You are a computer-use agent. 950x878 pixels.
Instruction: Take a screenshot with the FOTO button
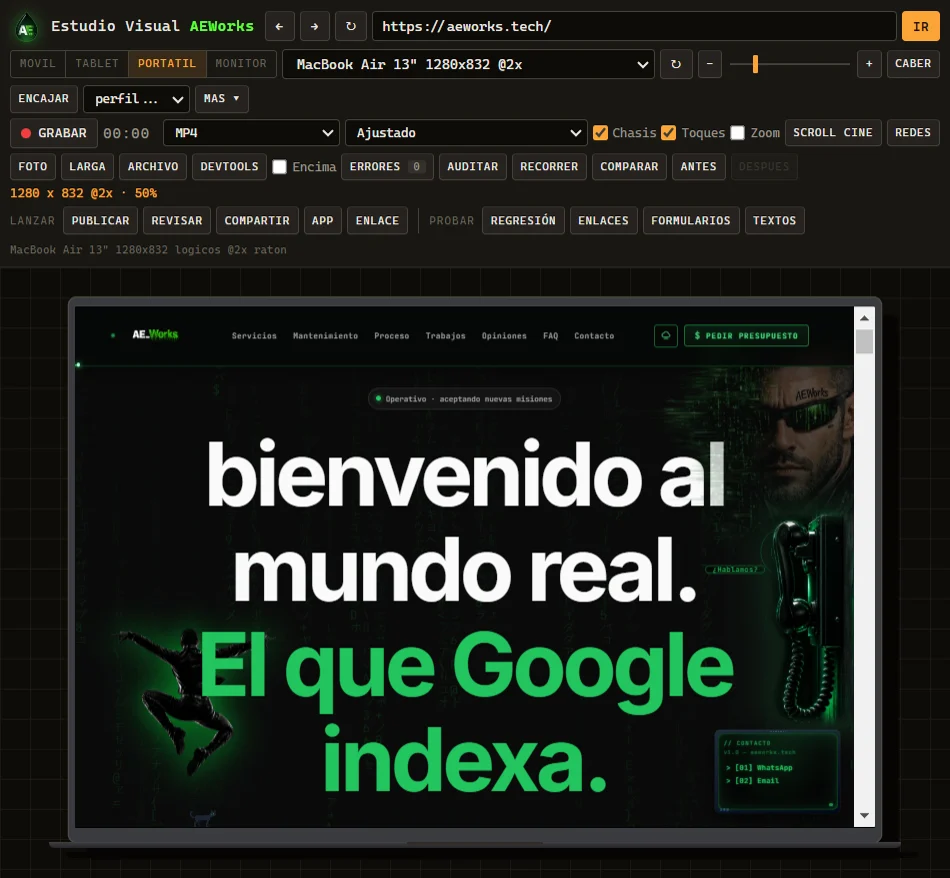tap(33, 167)
